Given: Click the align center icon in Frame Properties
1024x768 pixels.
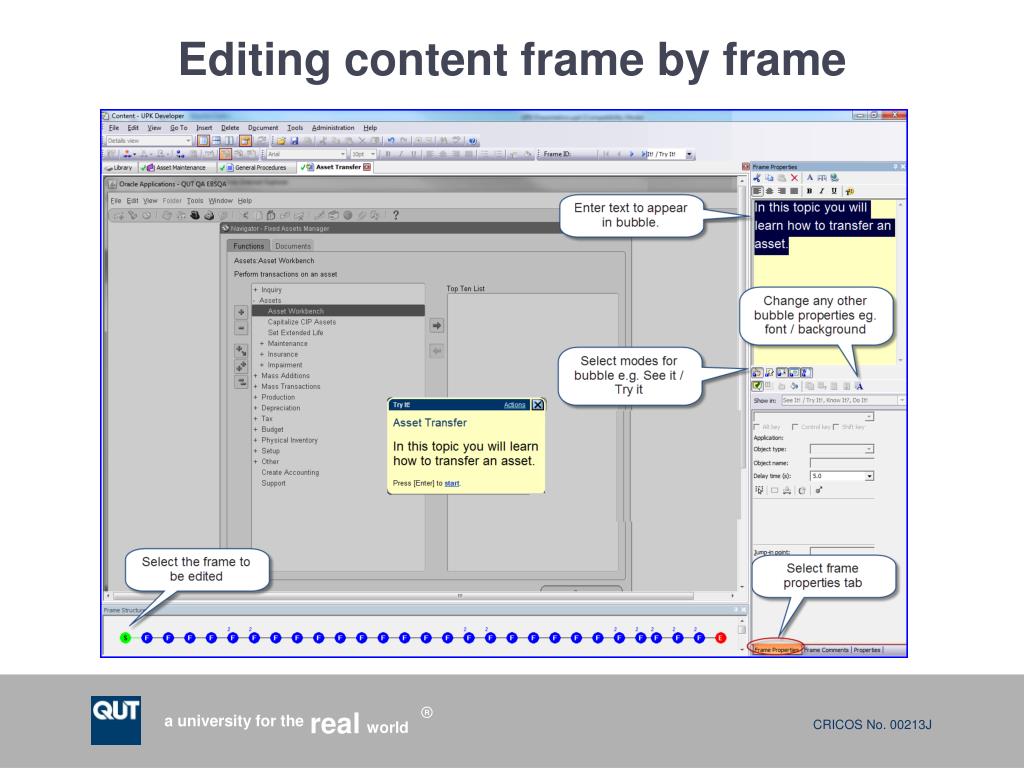Looking at the screenshot, I should (x=769, y=191).
